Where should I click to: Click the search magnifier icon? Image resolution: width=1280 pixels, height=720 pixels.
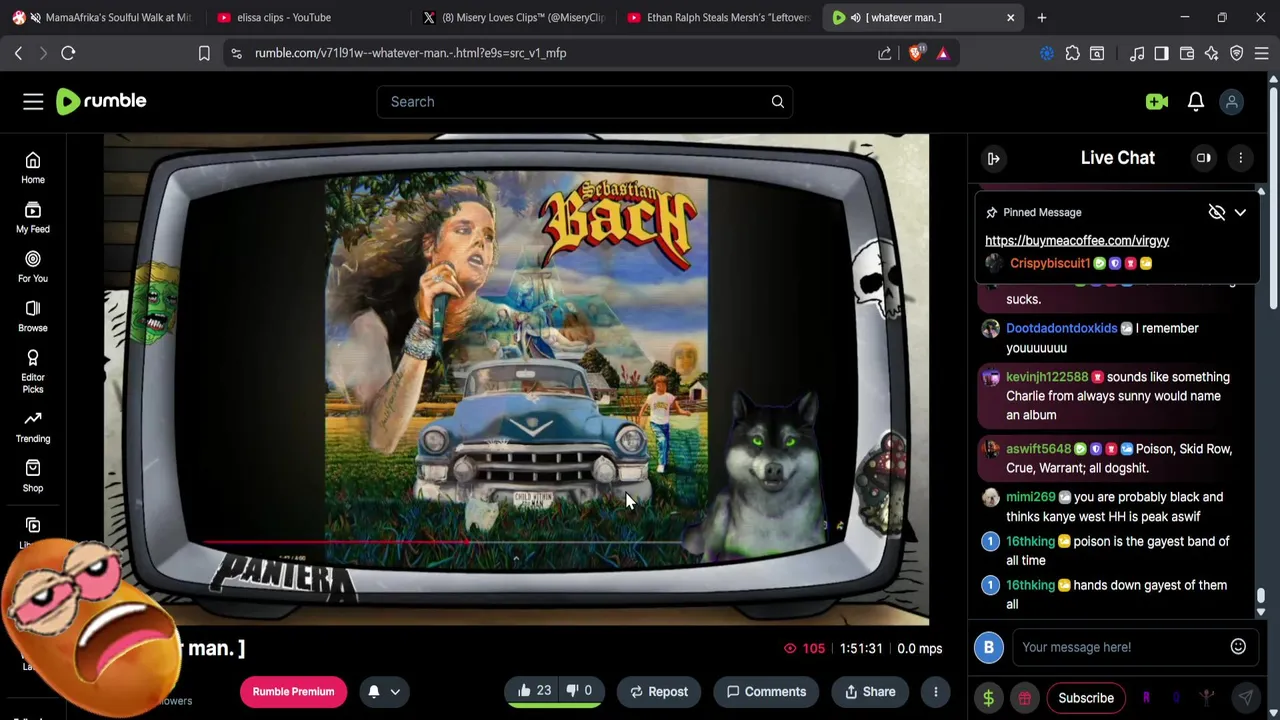click(x=777, y=101)
